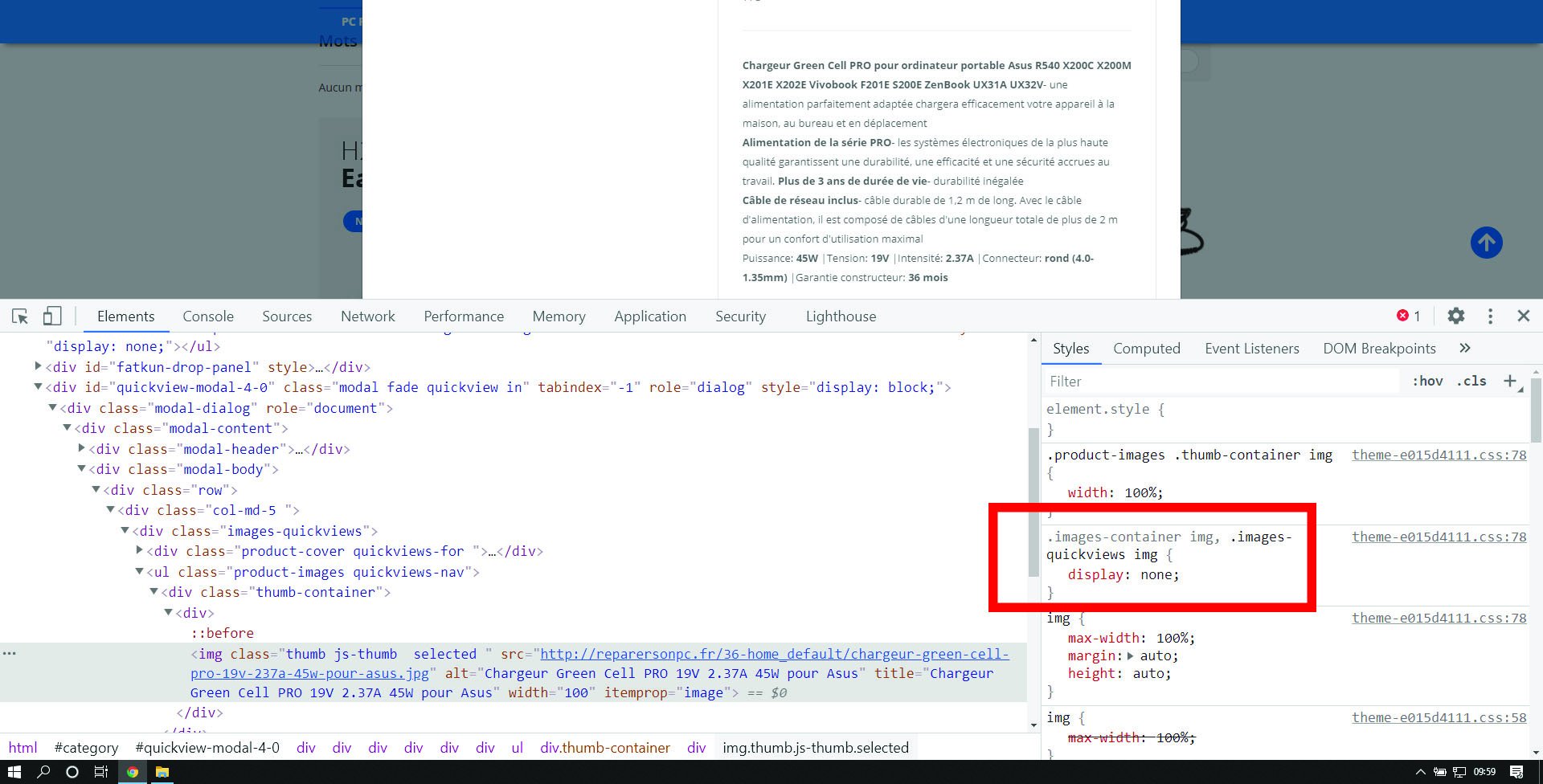
Task: Click the red error count indicator
Action: point(1409,316)
